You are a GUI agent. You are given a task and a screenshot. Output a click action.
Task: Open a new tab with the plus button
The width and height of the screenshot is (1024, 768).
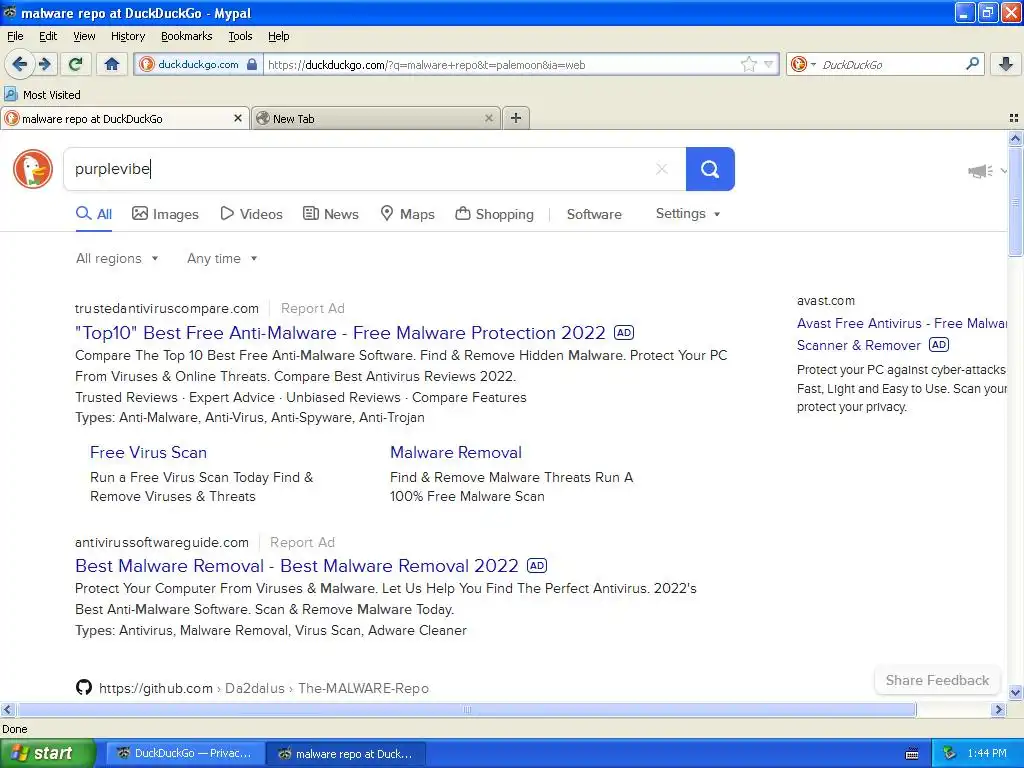pyautogui.click(x=516, y=118)
